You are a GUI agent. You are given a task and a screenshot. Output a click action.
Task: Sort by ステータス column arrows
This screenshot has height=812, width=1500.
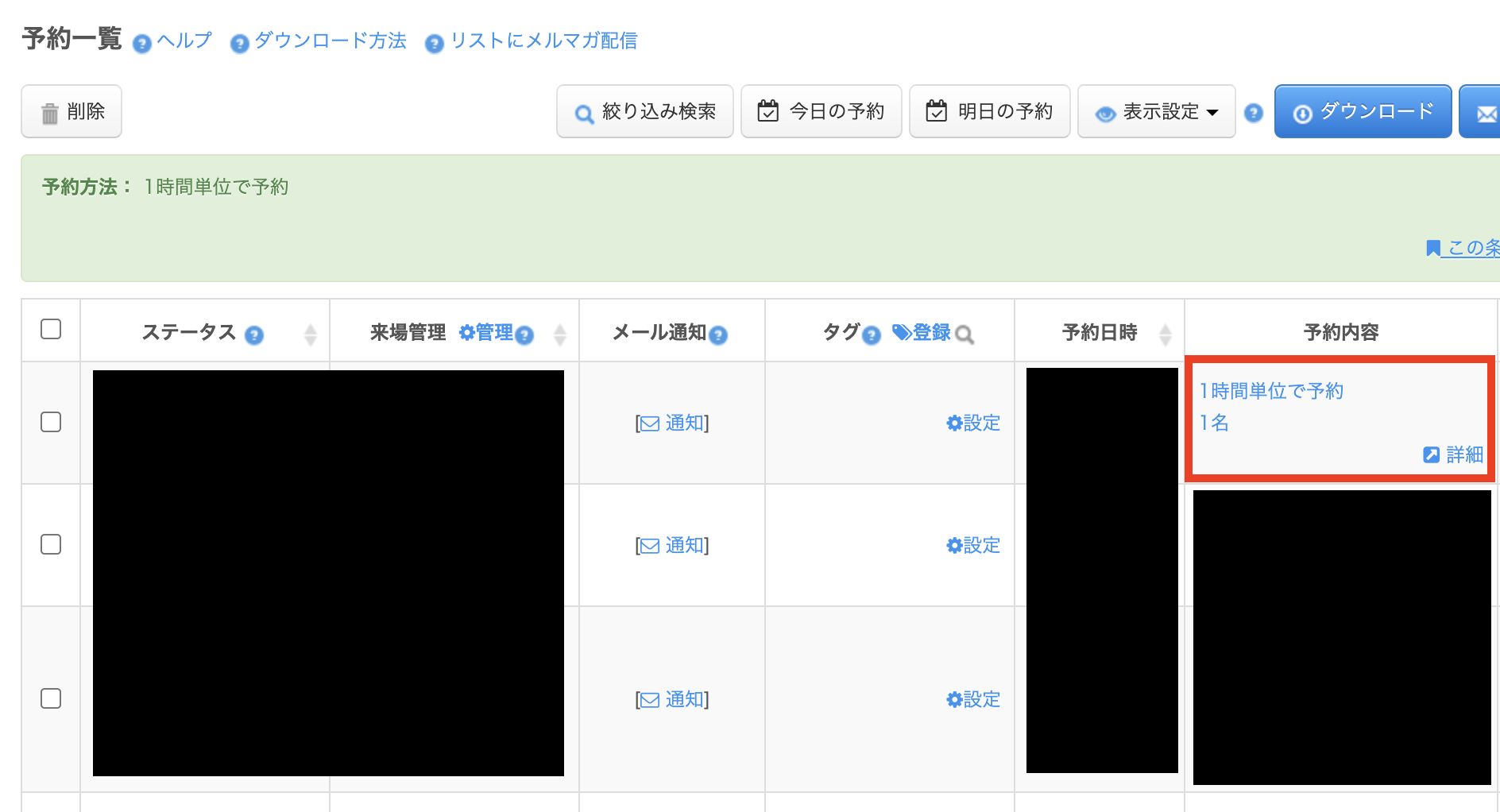pos(311,334)
